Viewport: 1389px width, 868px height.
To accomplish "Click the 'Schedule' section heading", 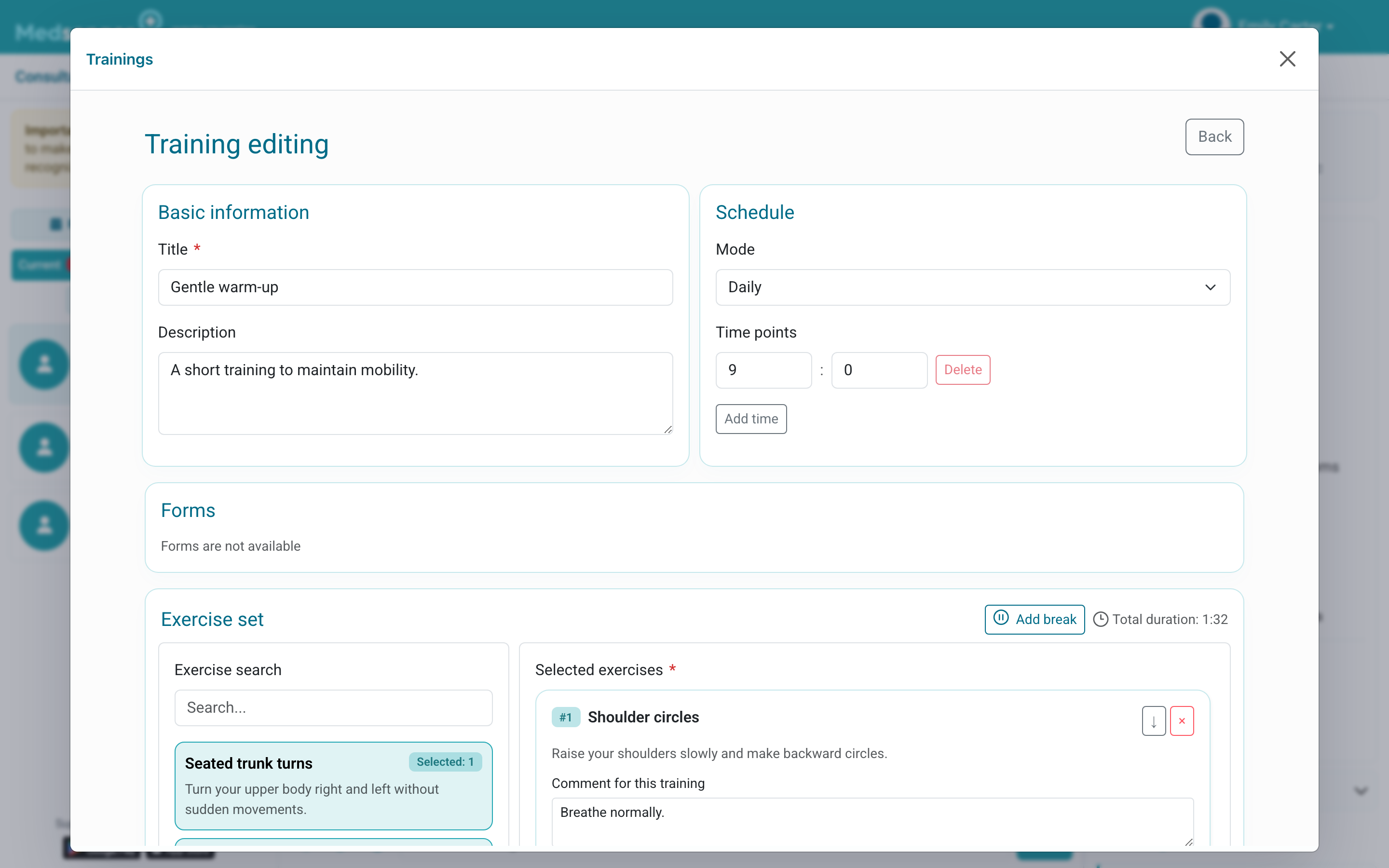I will (x=755, y=212).
